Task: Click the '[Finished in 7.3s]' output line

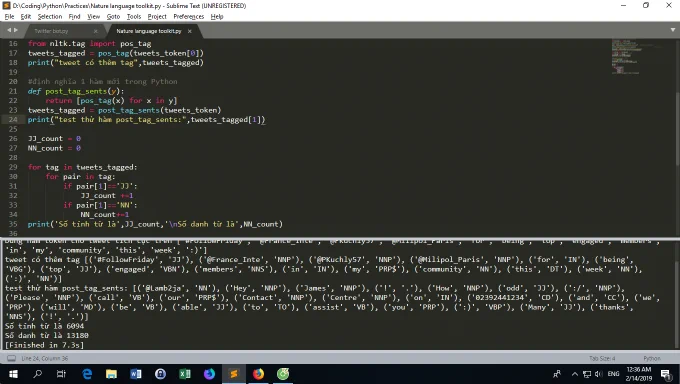Action: 44,345
